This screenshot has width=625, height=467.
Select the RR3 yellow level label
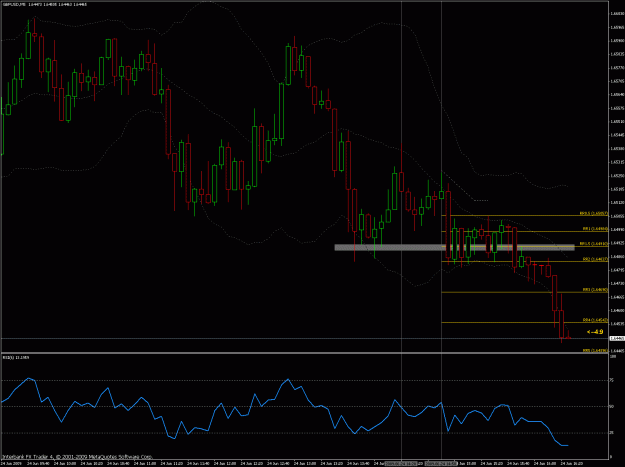[595, 290]
